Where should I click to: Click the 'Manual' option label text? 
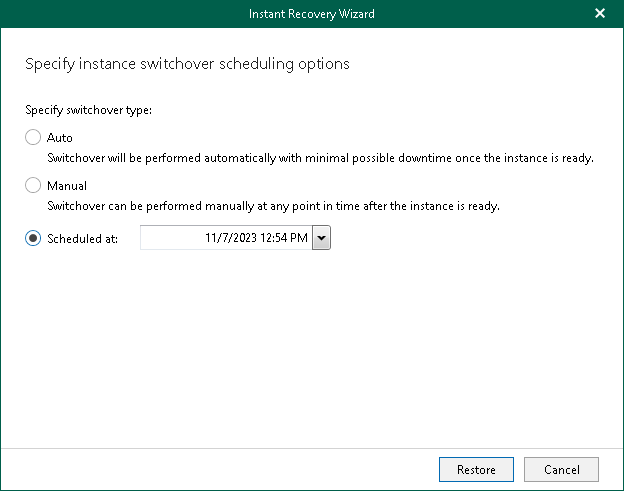pos(67,186)
